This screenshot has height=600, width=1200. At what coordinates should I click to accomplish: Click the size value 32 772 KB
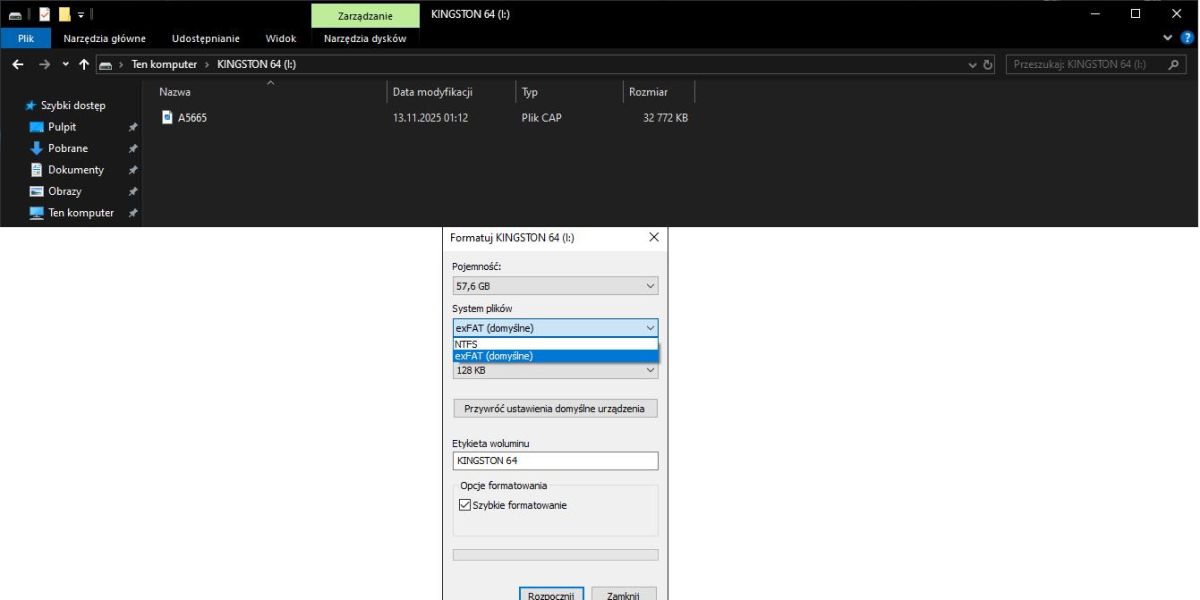pyautogui.click(x=665, y=118)
